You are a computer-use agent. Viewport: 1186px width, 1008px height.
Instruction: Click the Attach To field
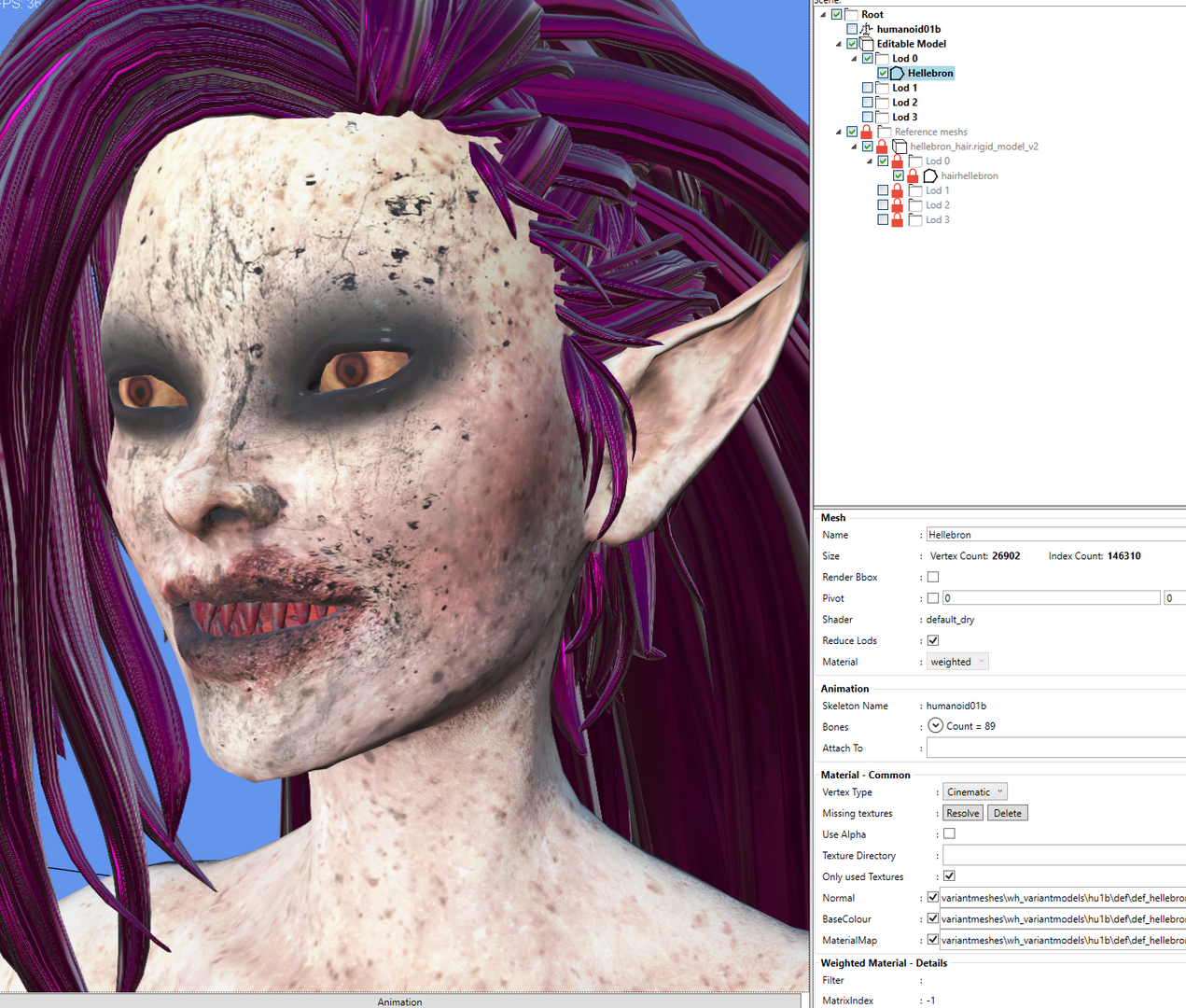coord(1055,748)
